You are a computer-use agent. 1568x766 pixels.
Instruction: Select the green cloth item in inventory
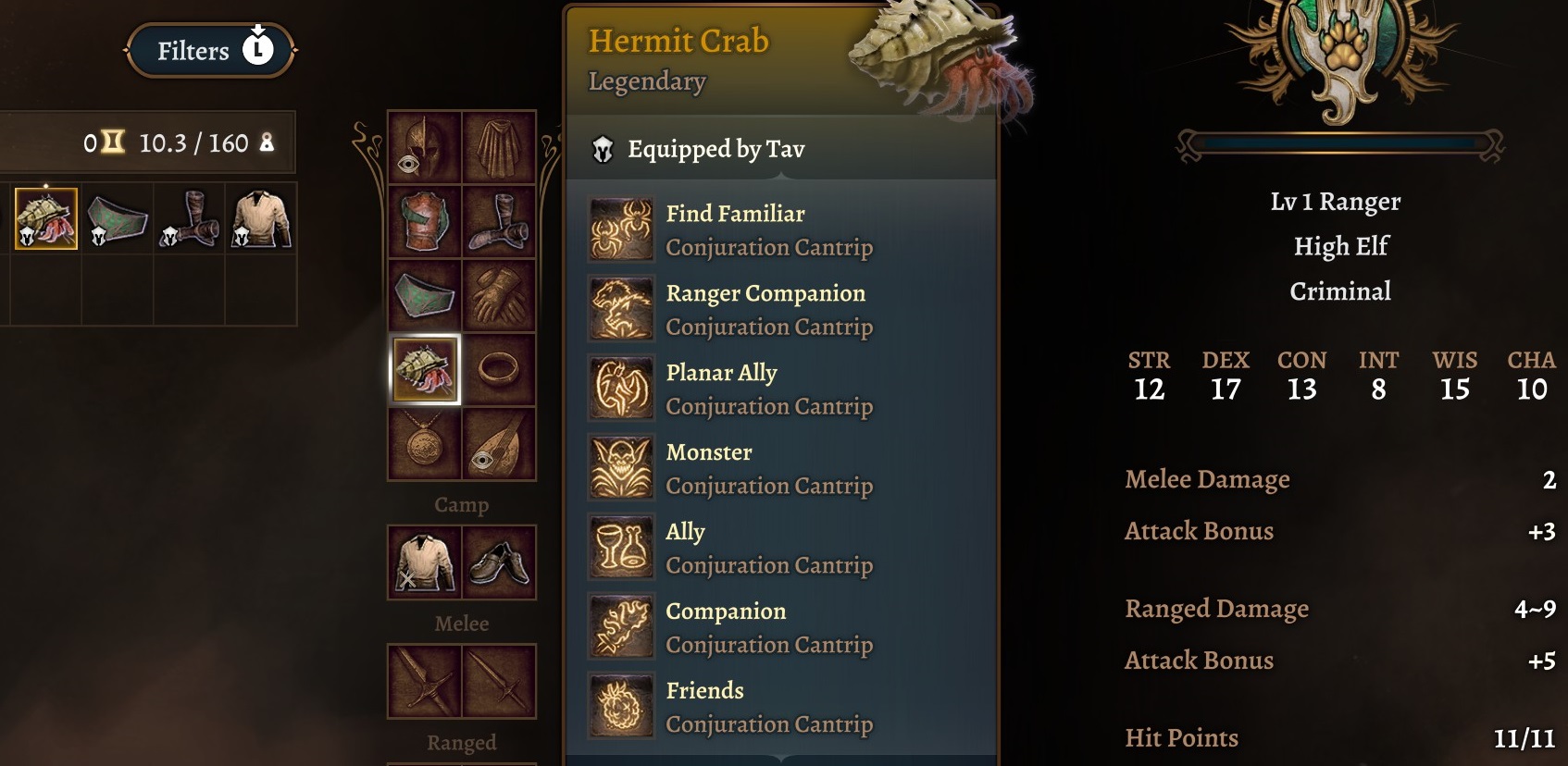click(x=118, y=220)
